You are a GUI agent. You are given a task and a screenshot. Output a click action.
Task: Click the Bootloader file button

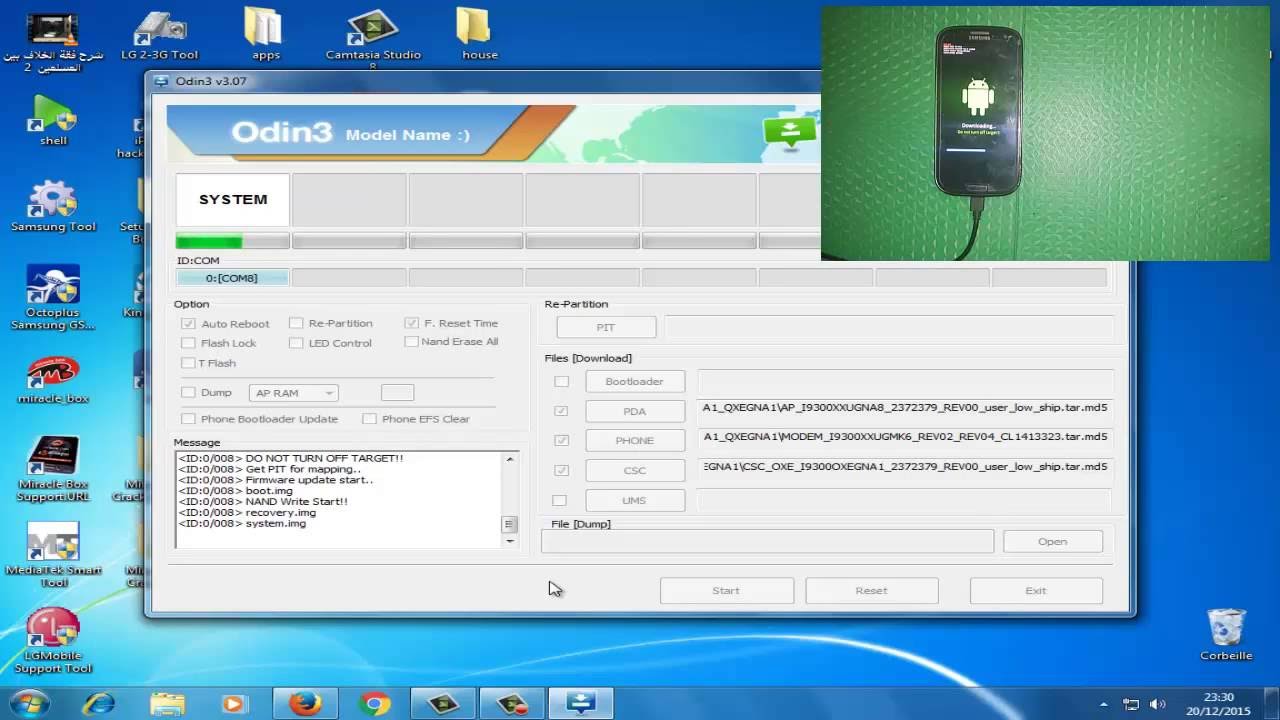click(635, 381)
